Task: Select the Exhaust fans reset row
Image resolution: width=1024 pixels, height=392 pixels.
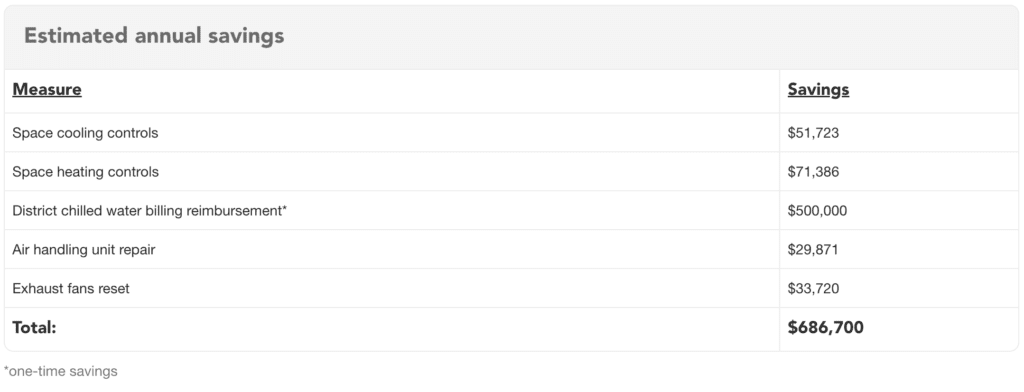Action: [511, 288]
